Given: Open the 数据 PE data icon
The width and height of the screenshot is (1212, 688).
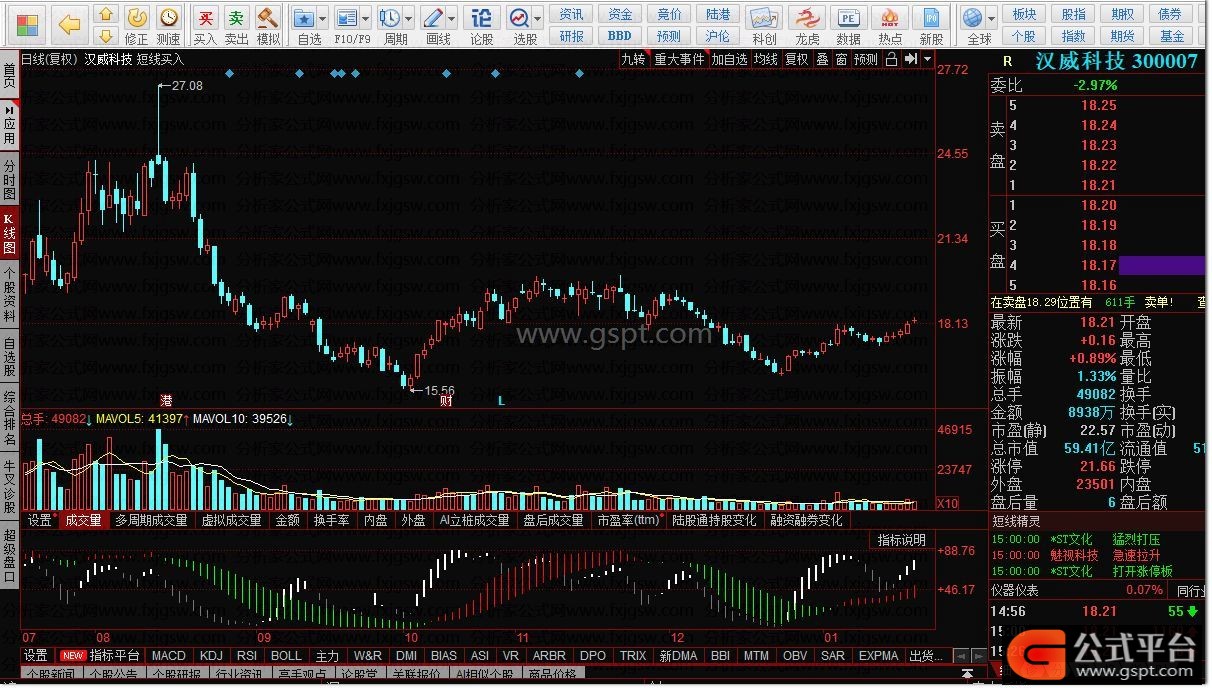Looking at the screenshot, I should tap(848, 25).
